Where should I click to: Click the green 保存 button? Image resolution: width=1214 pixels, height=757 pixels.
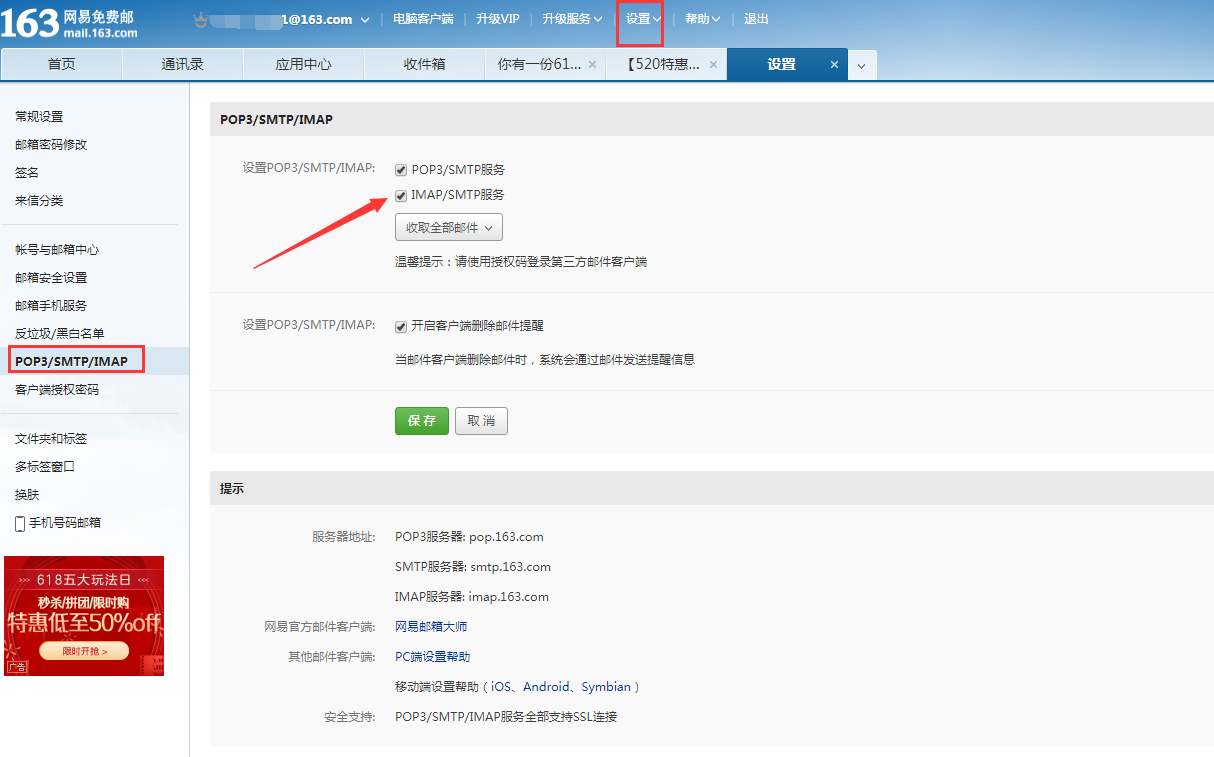point(421,421)
